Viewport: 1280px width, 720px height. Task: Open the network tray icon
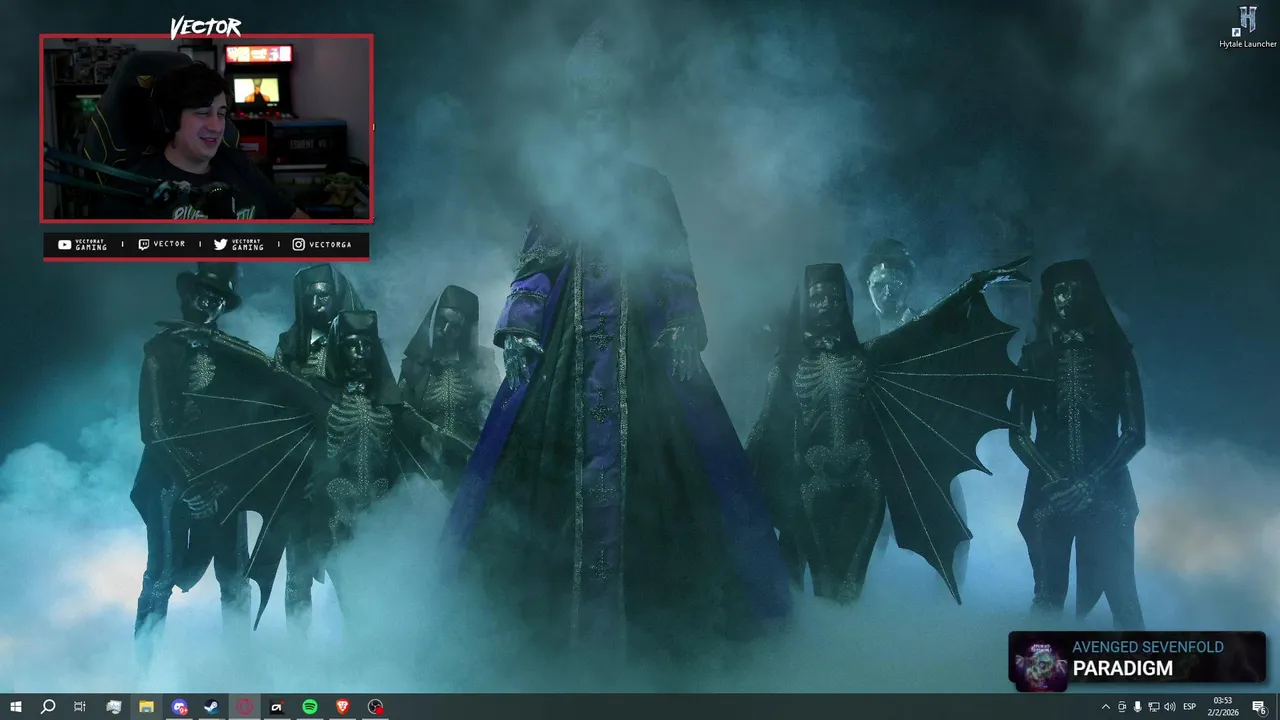(x=1154, y=707)
